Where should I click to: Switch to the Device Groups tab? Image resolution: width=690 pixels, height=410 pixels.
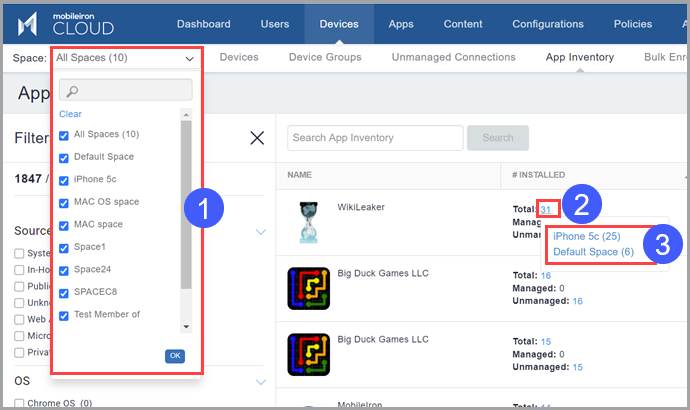pos(325,58)
